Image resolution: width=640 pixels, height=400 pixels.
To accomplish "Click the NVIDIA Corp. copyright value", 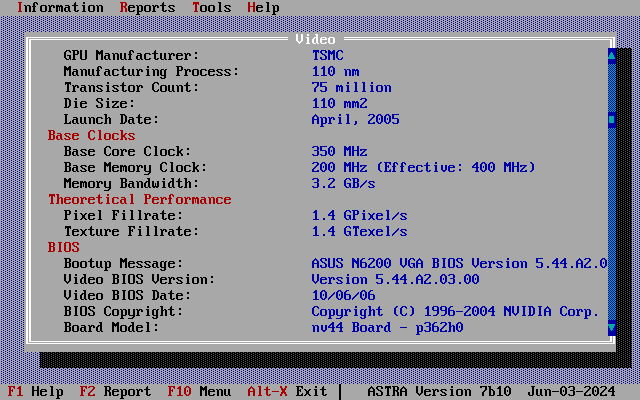I will click(455, 311).
